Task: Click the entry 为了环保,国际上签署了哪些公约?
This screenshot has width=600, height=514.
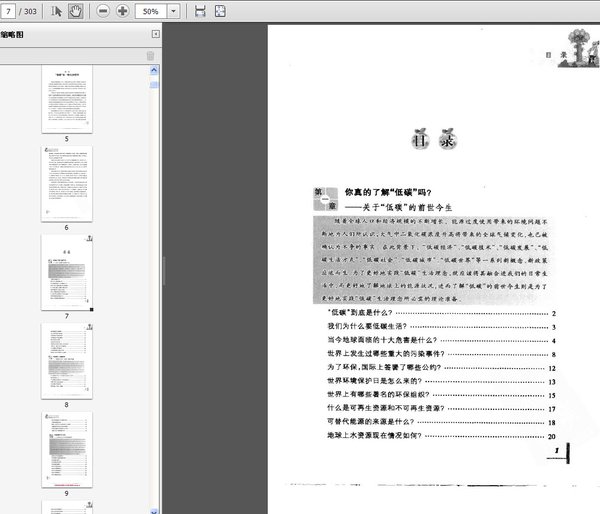Action: point(384,367)
